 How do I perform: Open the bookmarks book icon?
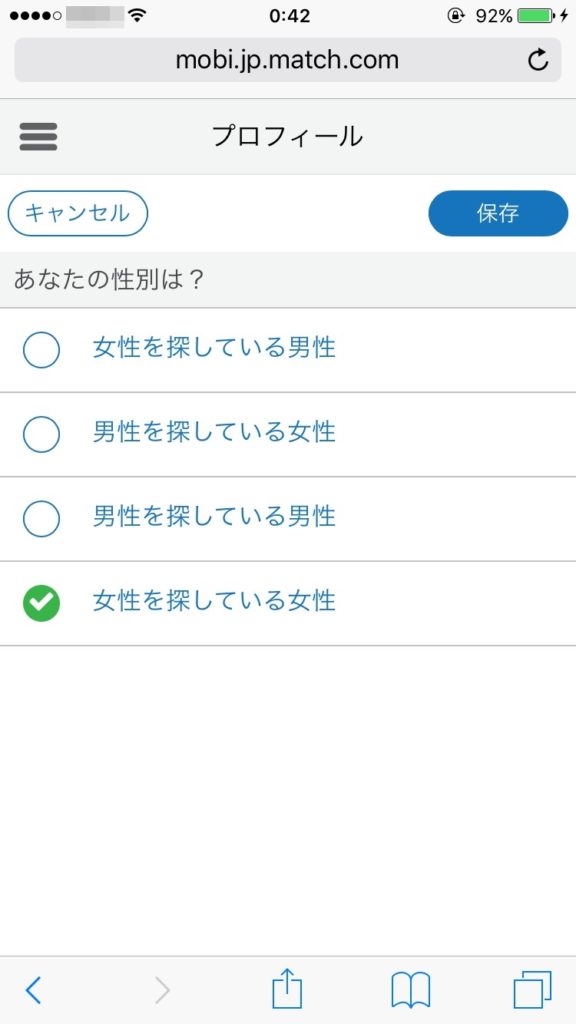coord(411,990)
